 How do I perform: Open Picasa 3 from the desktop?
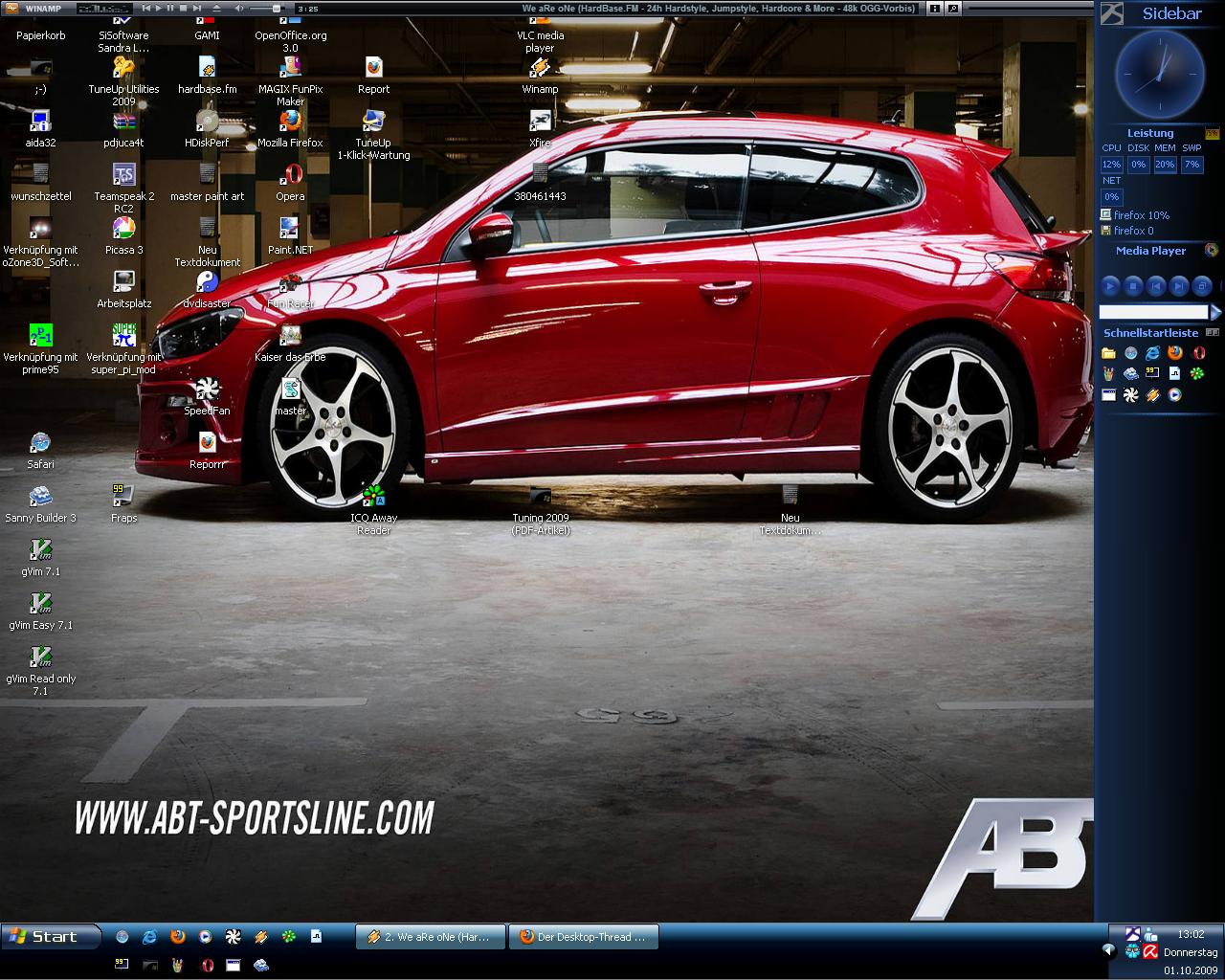click(123, 230)
